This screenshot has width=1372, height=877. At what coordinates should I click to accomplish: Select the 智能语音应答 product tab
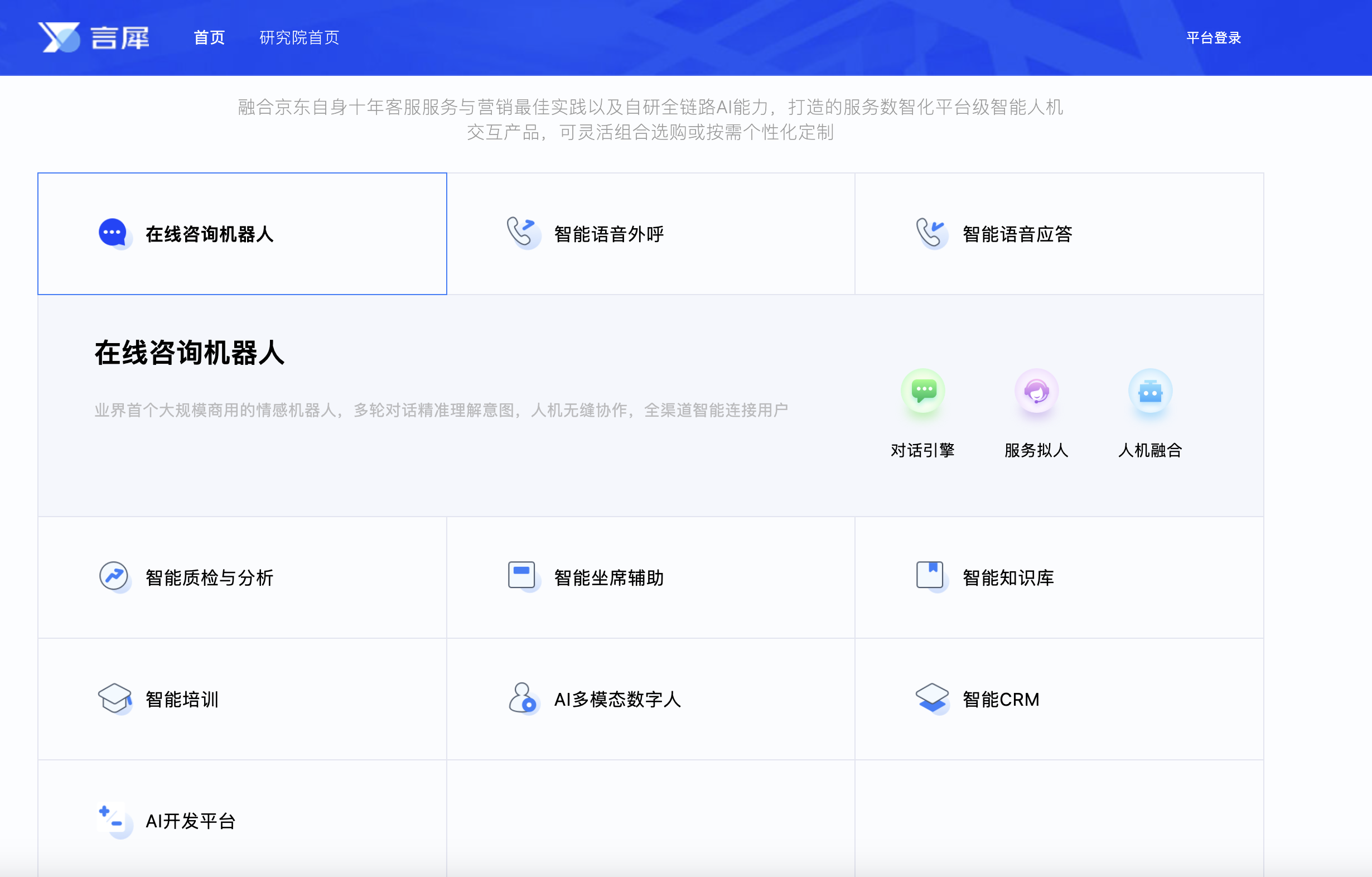pyautogui.click(x=1017, y=234)
